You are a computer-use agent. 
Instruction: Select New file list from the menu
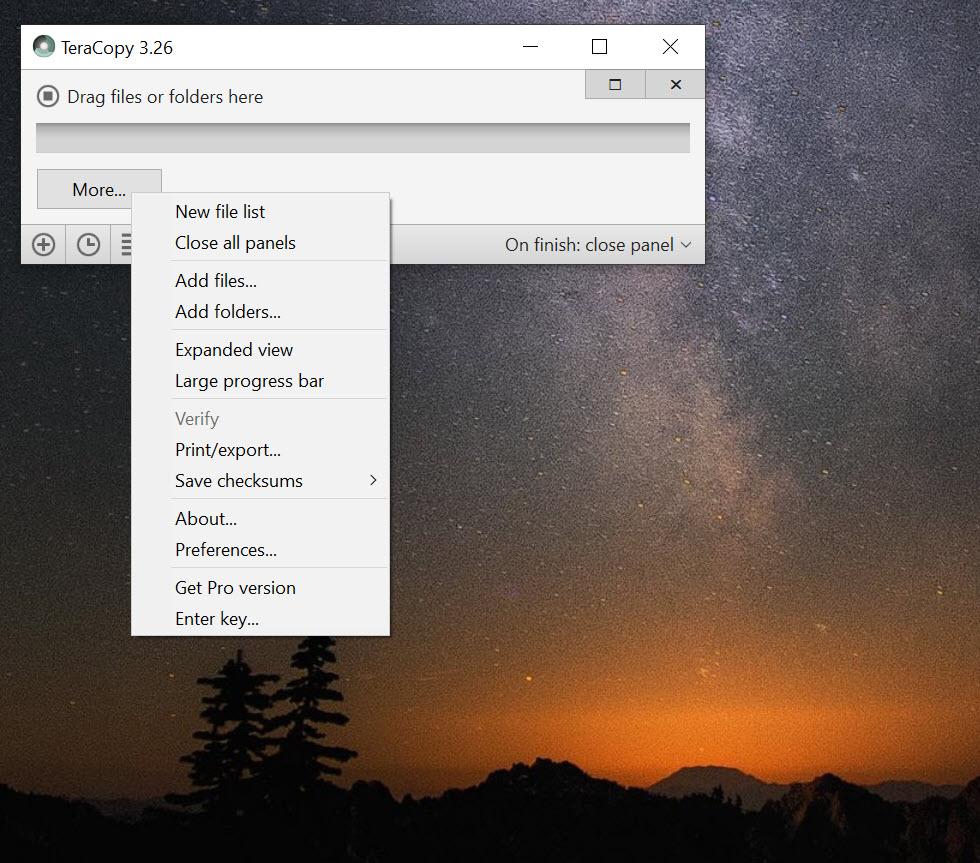tap(220, 211)
